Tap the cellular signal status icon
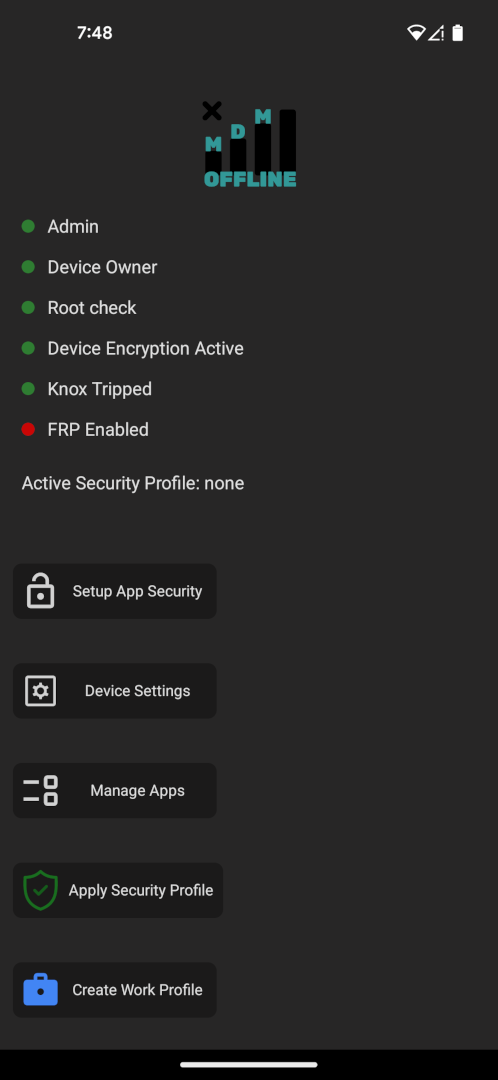498x1080 pixels. 436,32
